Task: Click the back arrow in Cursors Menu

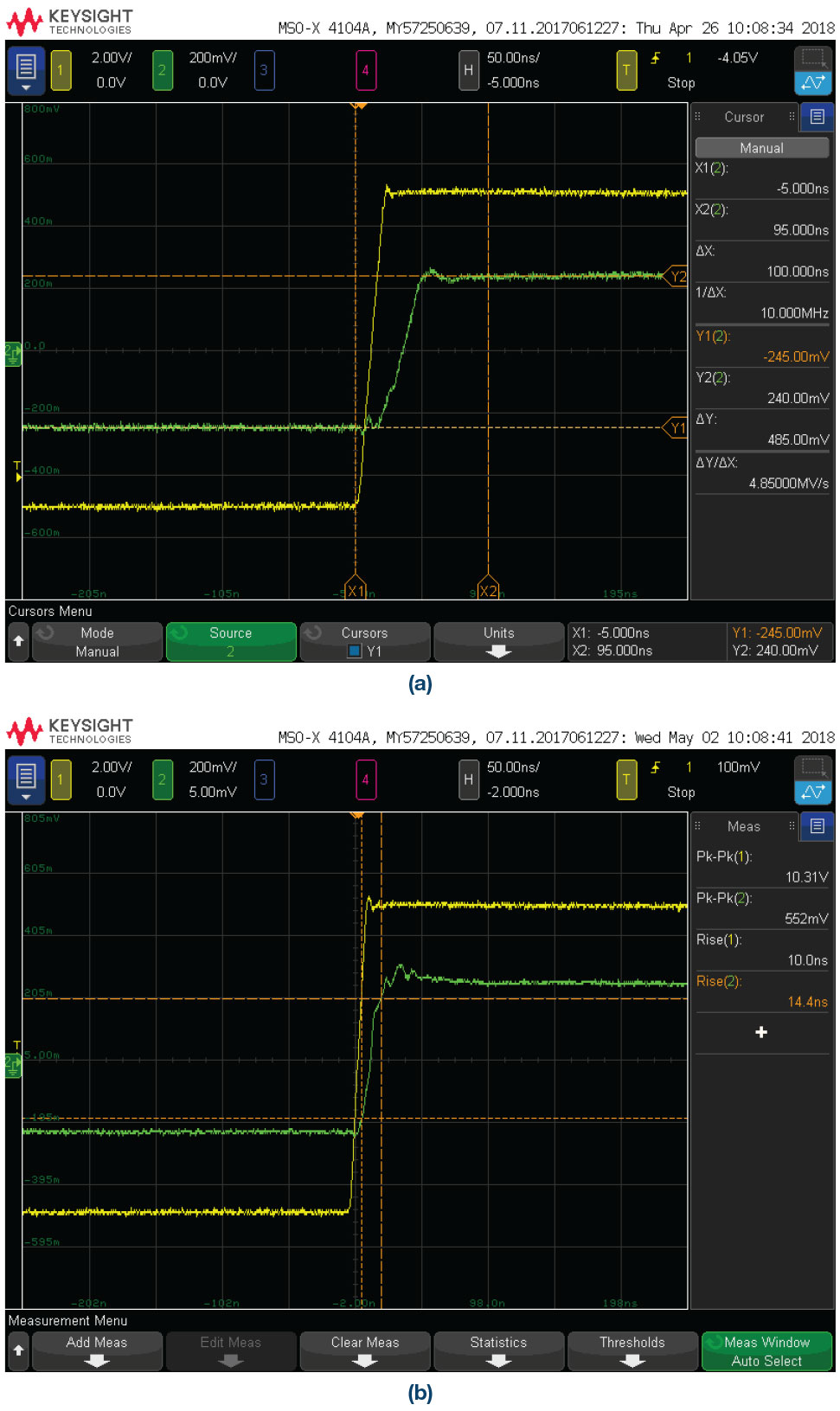Action: pyautogui.click(x=18, y=642)
